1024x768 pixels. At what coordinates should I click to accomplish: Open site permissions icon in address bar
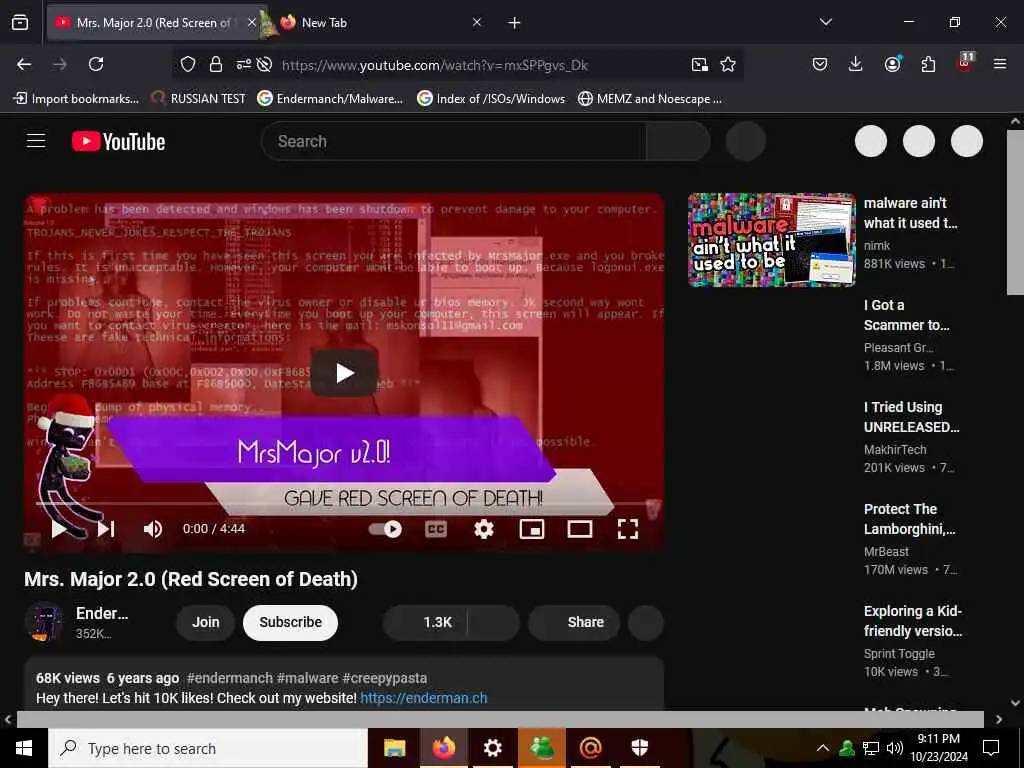point(244,64)
